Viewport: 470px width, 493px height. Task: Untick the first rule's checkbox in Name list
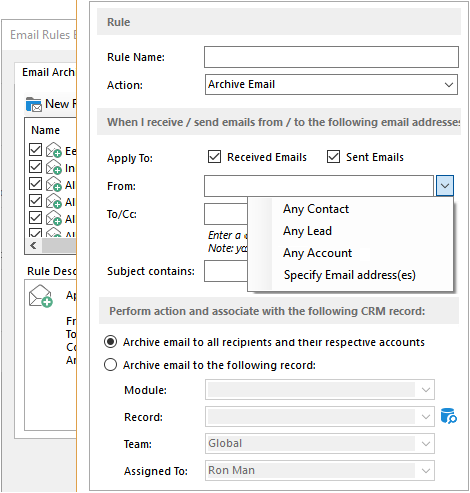pos(35,150)
